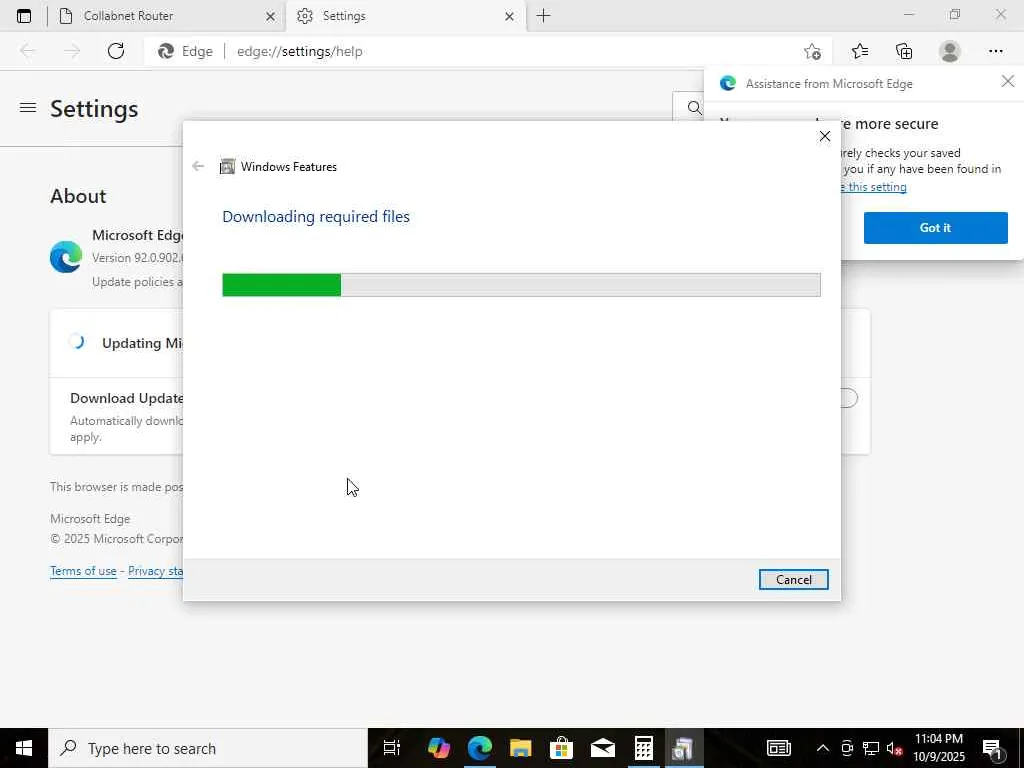1024x768 pixels.
Task: Close the Collabnet Router tab
Action: coord(270,16)
